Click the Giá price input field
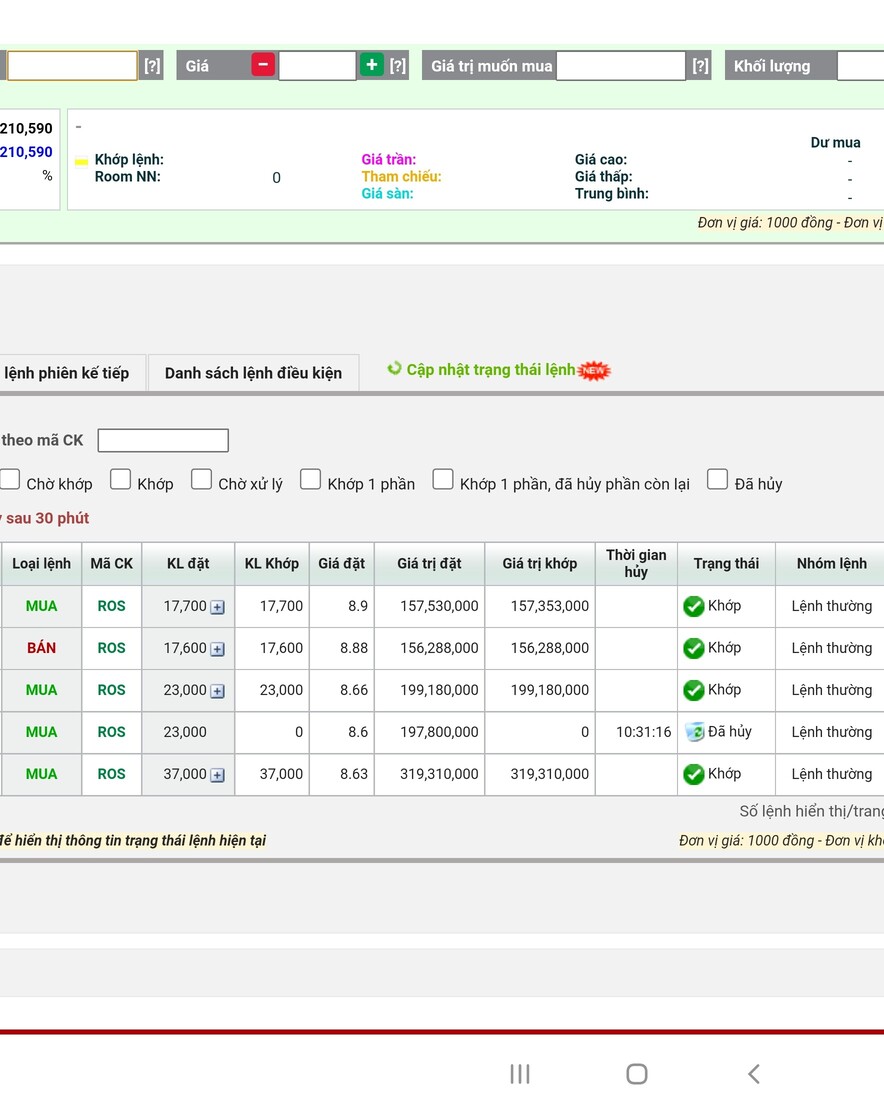Viewport: 884px width, 1104px height. pyautogui.click(x=317, y=66)
